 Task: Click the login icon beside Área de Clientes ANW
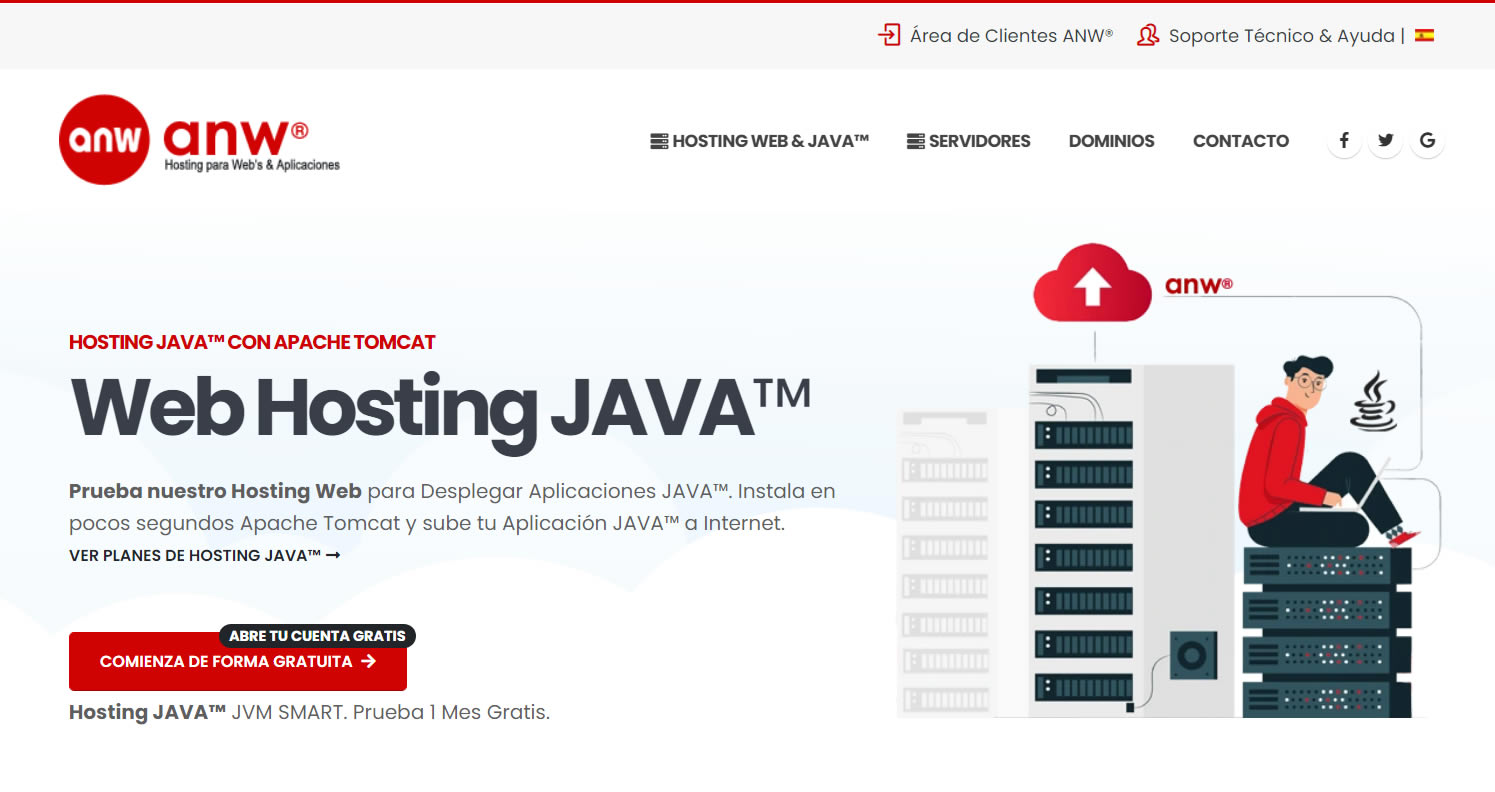(x=888, y=35)
